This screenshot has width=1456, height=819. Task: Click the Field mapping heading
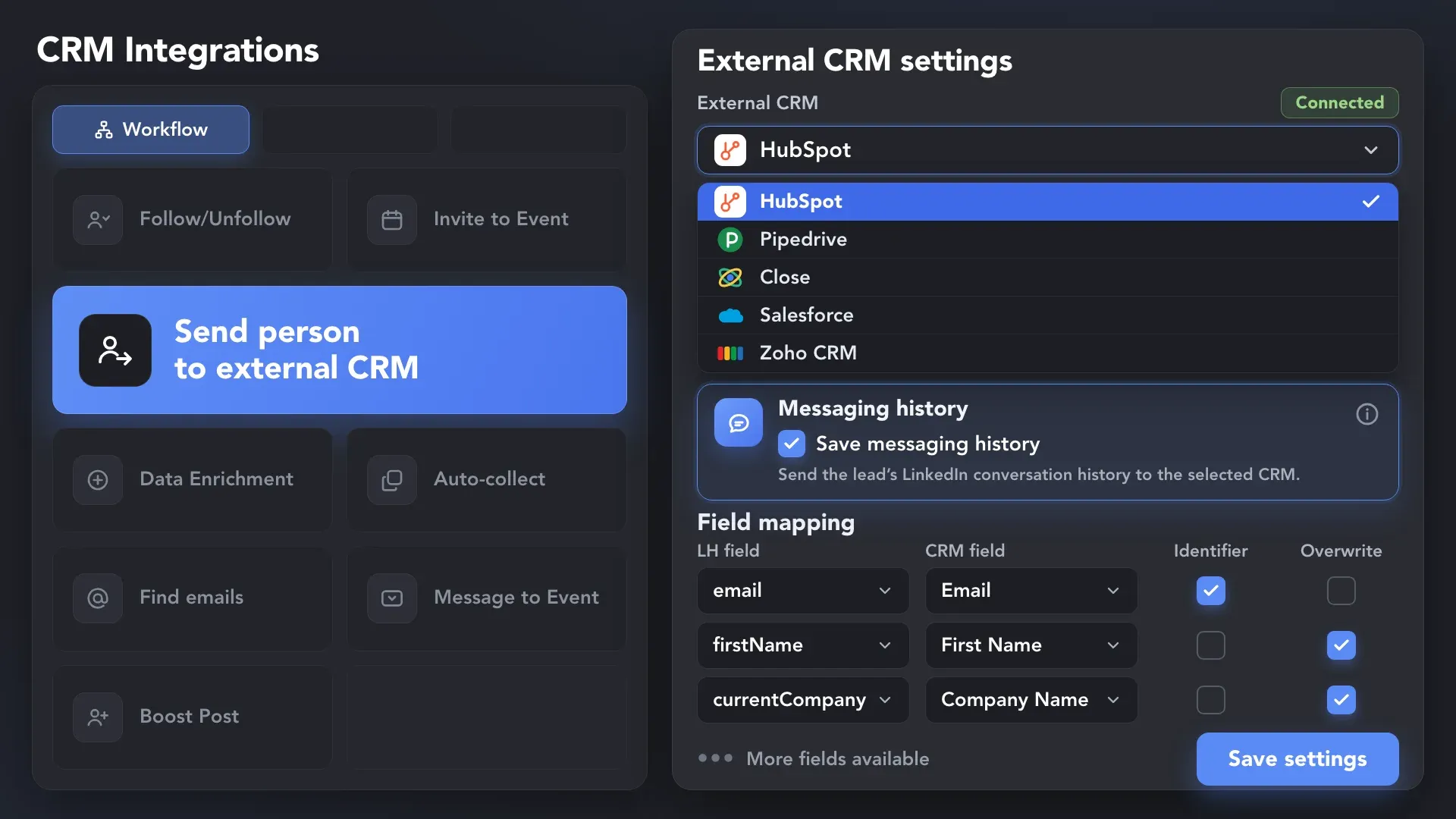click(x=776, y=522)
